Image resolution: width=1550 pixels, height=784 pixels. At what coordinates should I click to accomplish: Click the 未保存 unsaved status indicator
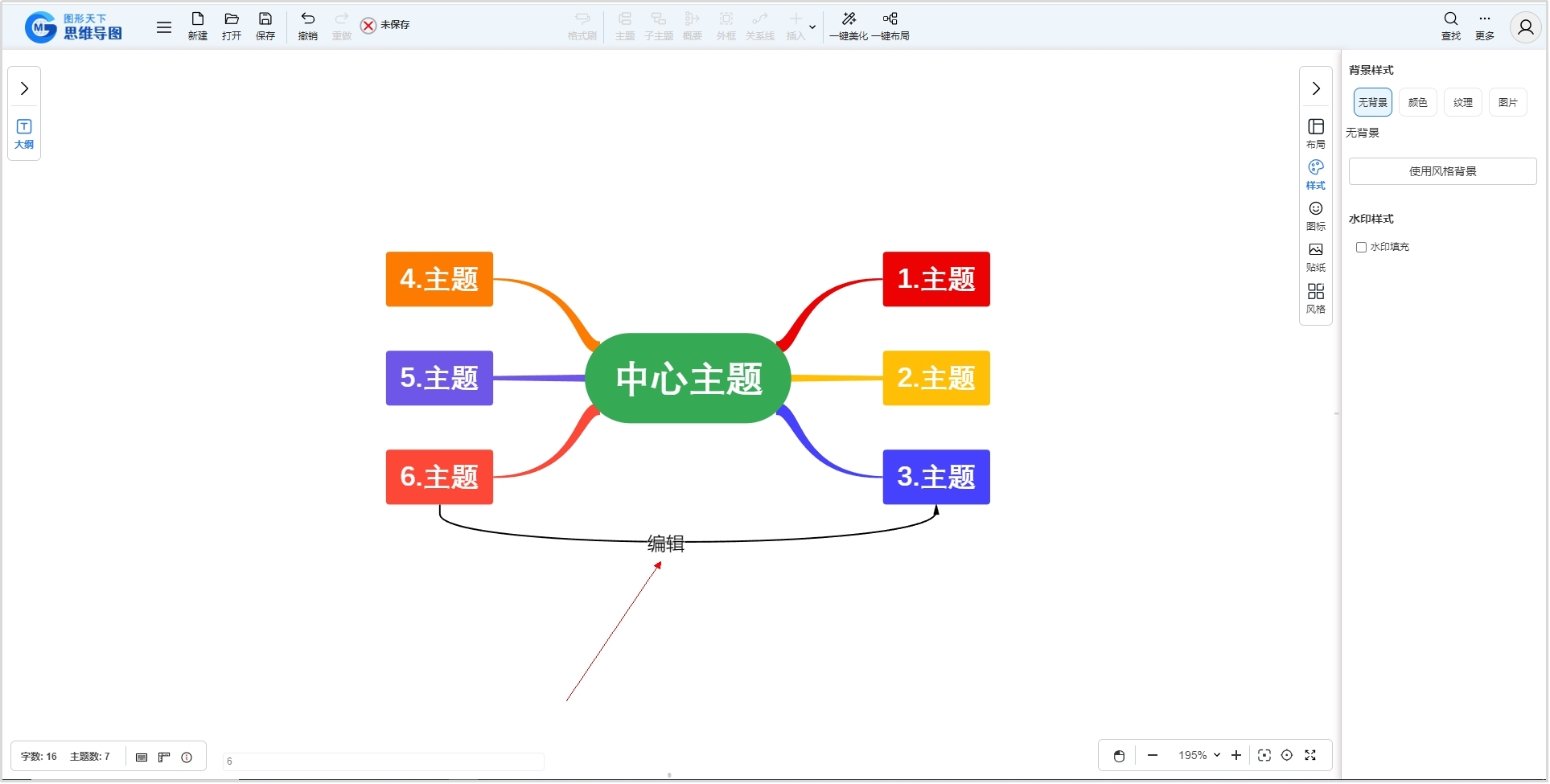pyautogui.click(x=385, y=26)
